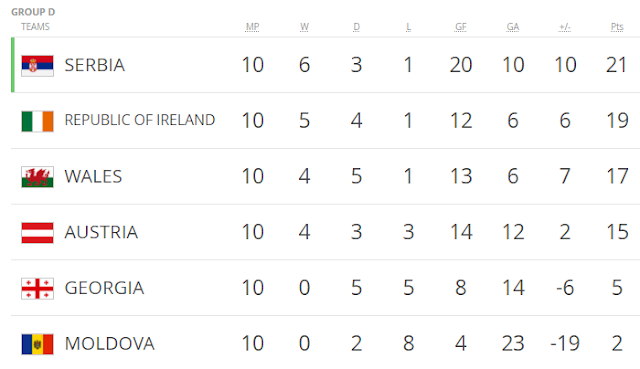Click the Wales dragon flag icon
Viewport: 640px width, 369px height.
(x=37, y=177)
